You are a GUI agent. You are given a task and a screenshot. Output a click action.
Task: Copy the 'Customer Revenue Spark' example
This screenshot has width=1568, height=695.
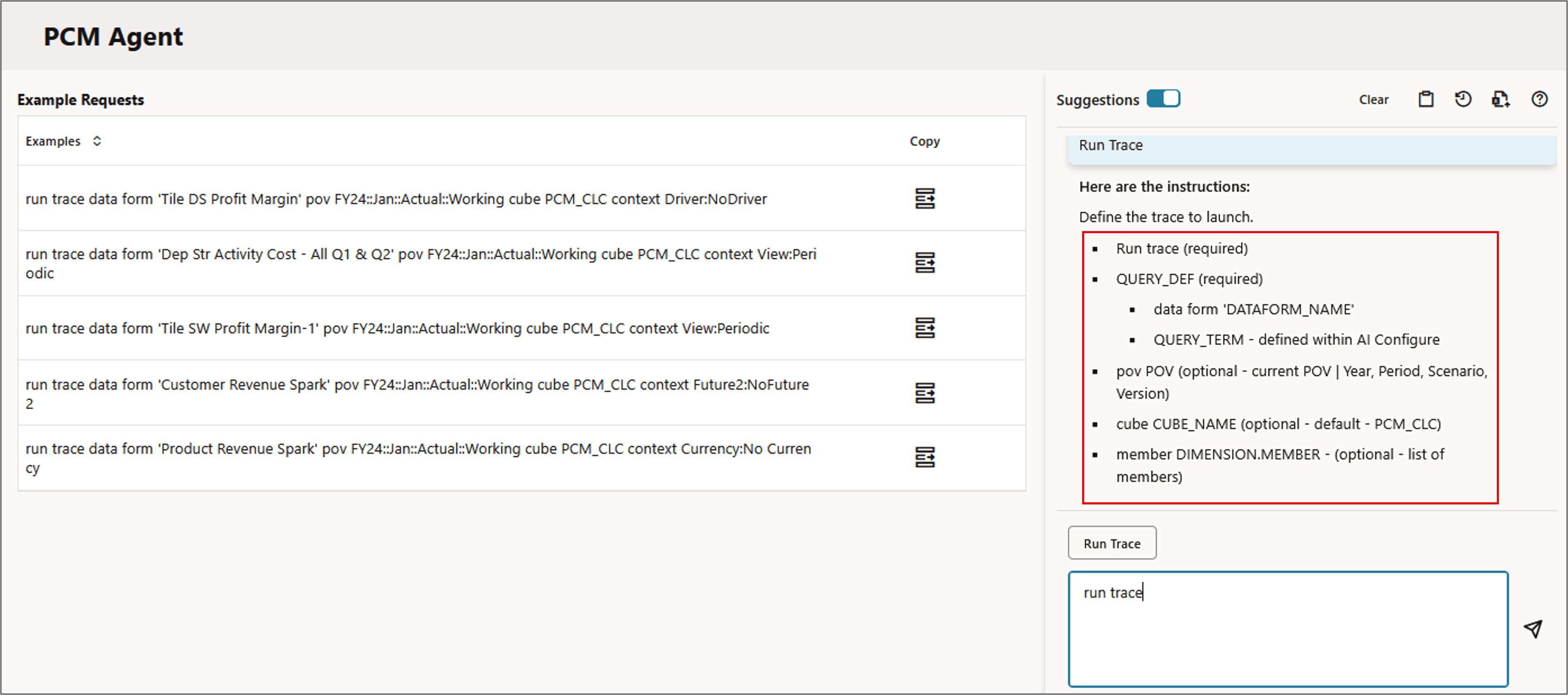pos(925,393)
